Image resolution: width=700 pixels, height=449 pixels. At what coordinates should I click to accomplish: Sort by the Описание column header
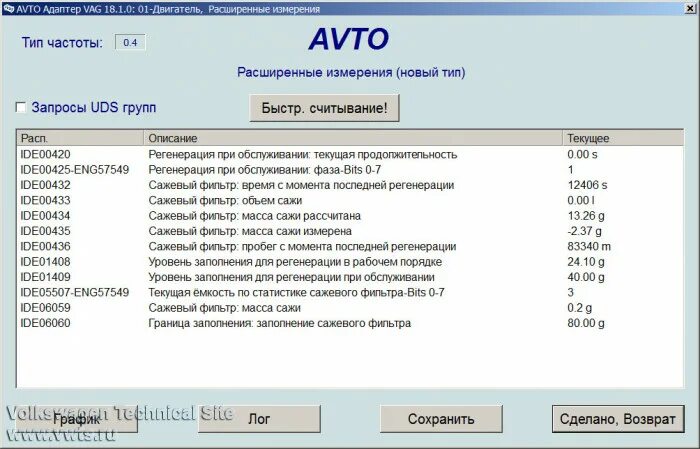tap(353, 138)
